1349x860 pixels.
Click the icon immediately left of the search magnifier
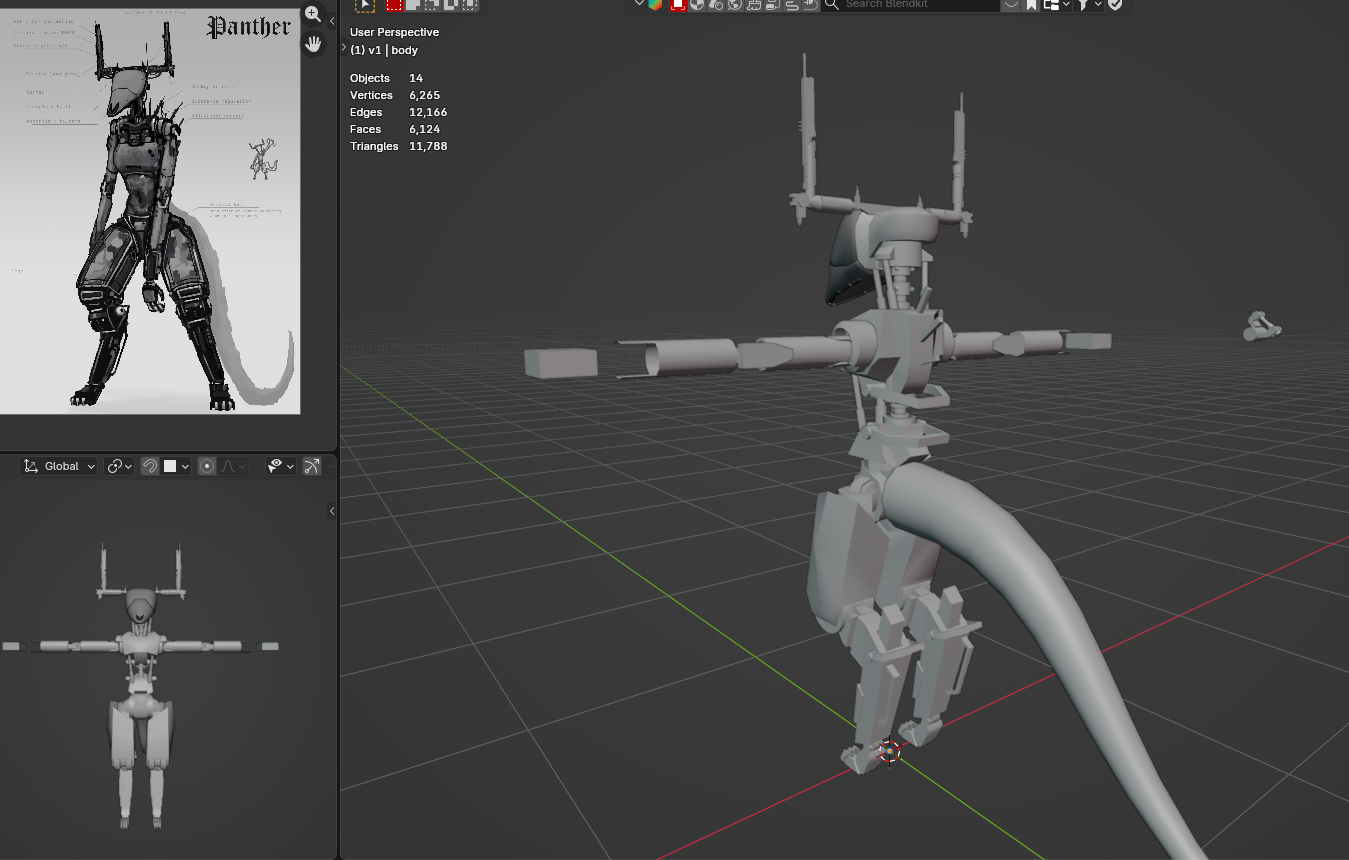(x=810, y=4)
